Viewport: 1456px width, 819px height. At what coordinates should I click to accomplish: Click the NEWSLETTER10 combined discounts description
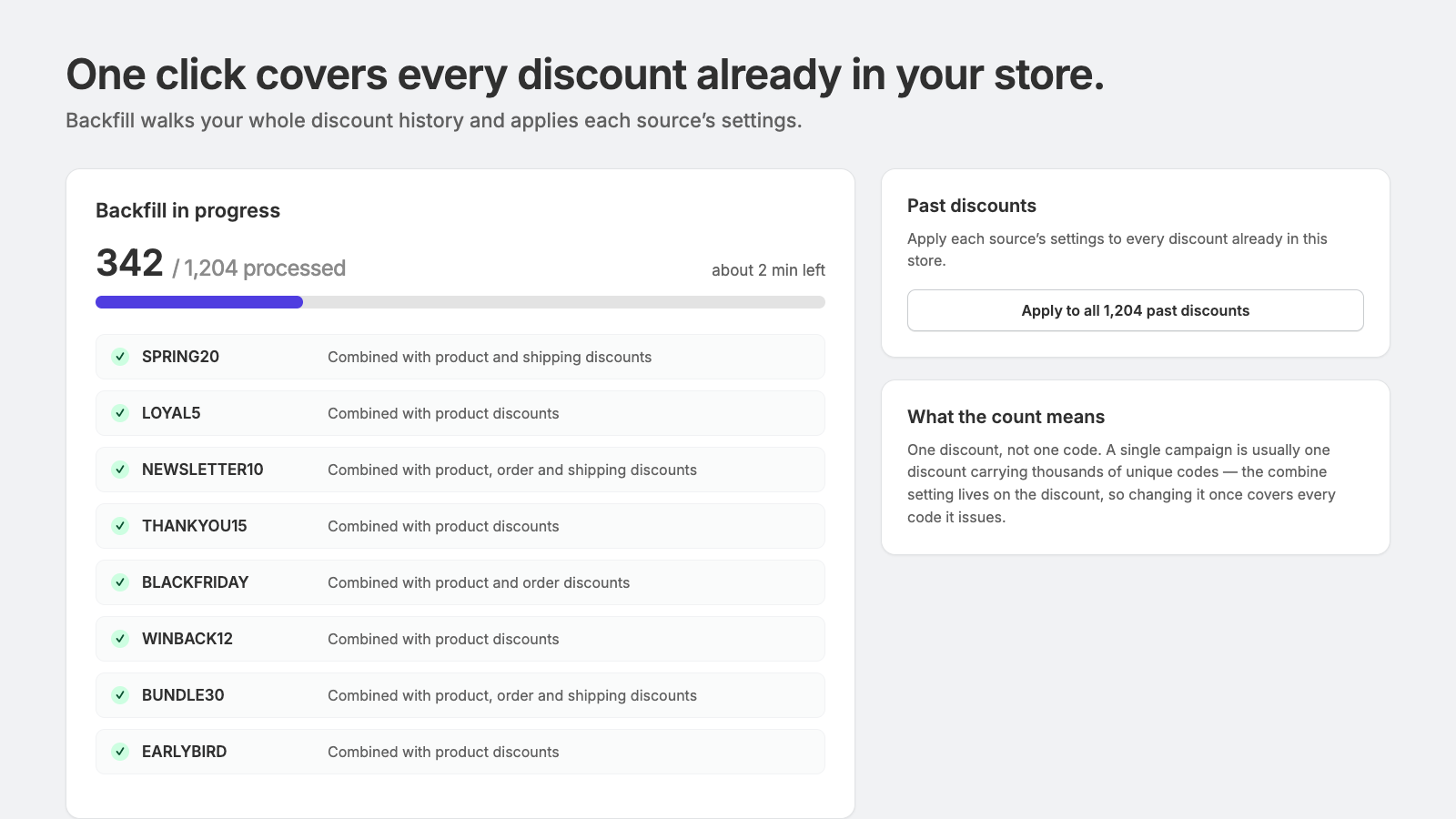512,470
